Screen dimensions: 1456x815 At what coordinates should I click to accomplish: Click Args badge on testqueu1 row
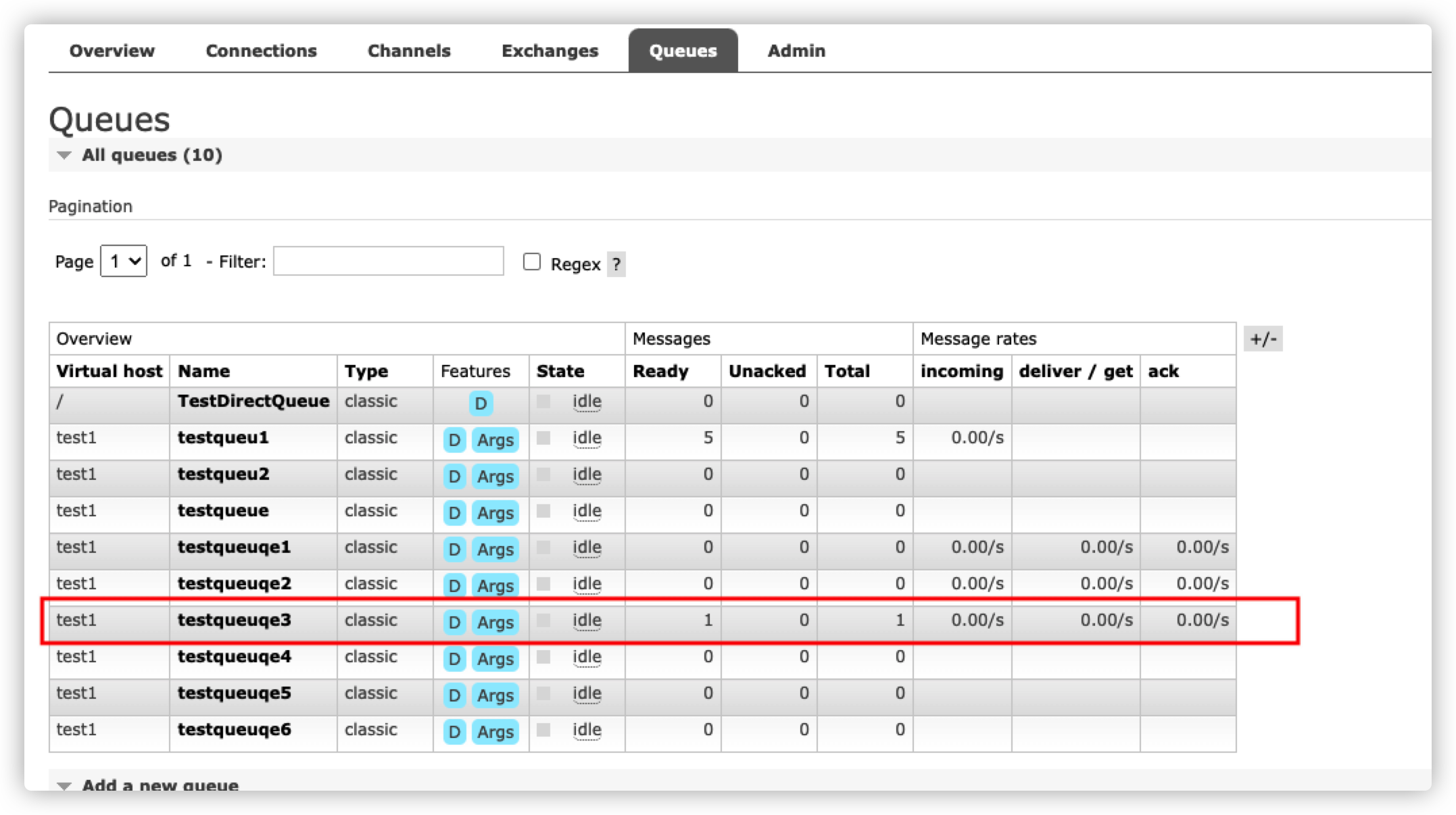point(495,440)
